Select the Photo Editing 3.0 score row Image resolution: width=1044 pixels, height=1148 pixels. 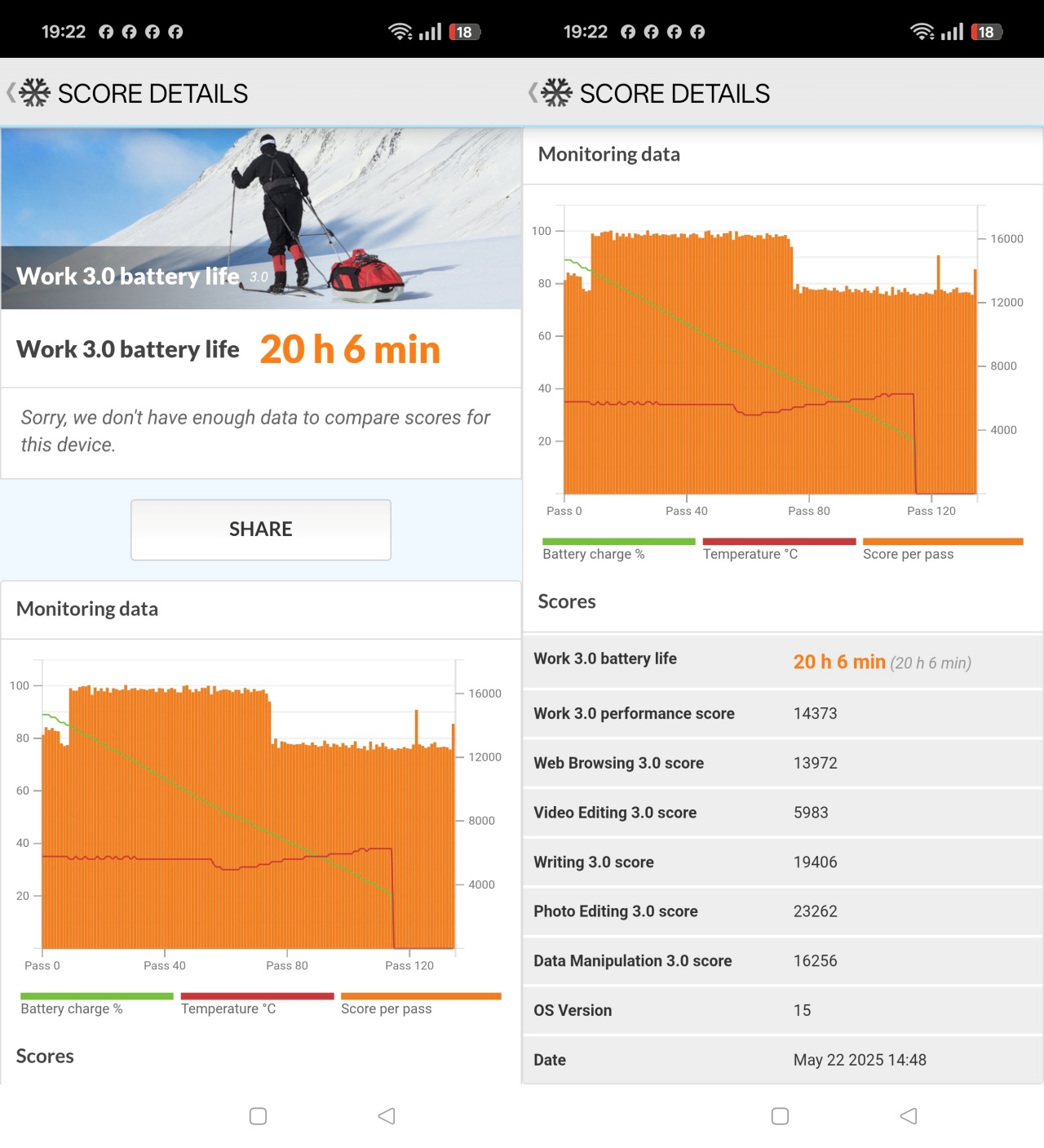pyautogui.click(x=782, y=911)
